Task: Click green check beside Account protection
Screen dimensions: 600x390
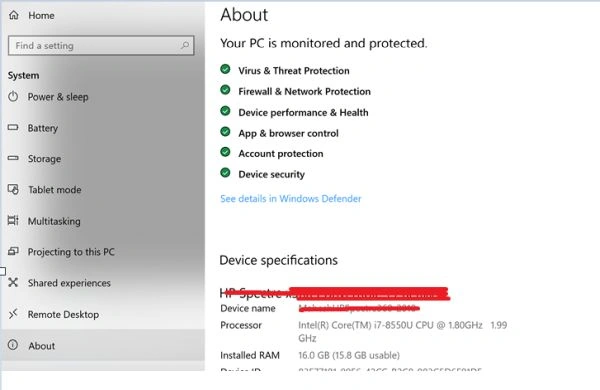Action: 225,152
